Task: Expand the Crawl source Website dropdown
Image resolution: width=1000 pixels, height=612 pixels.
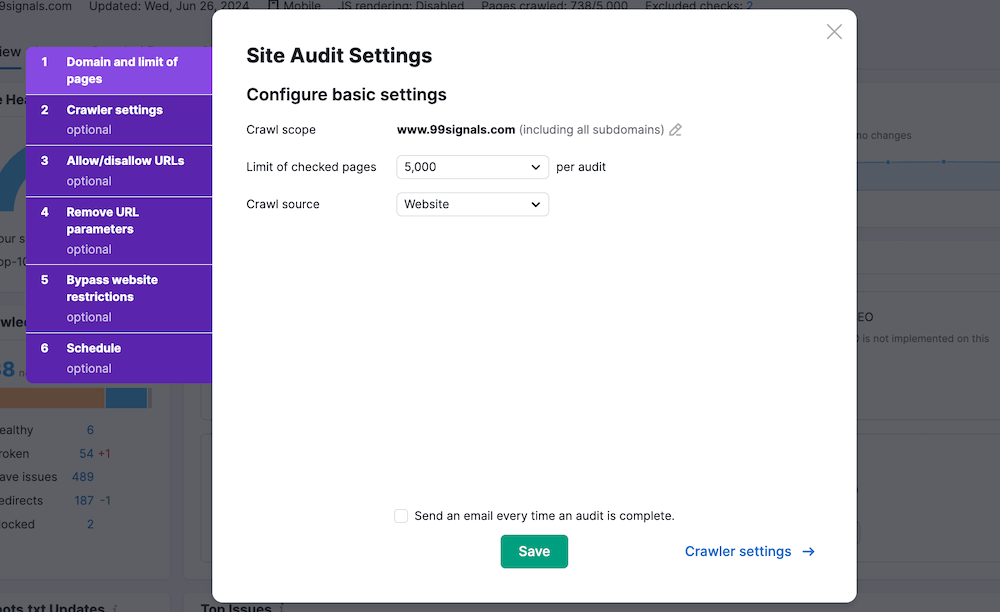Action: [x=472, y=204]
